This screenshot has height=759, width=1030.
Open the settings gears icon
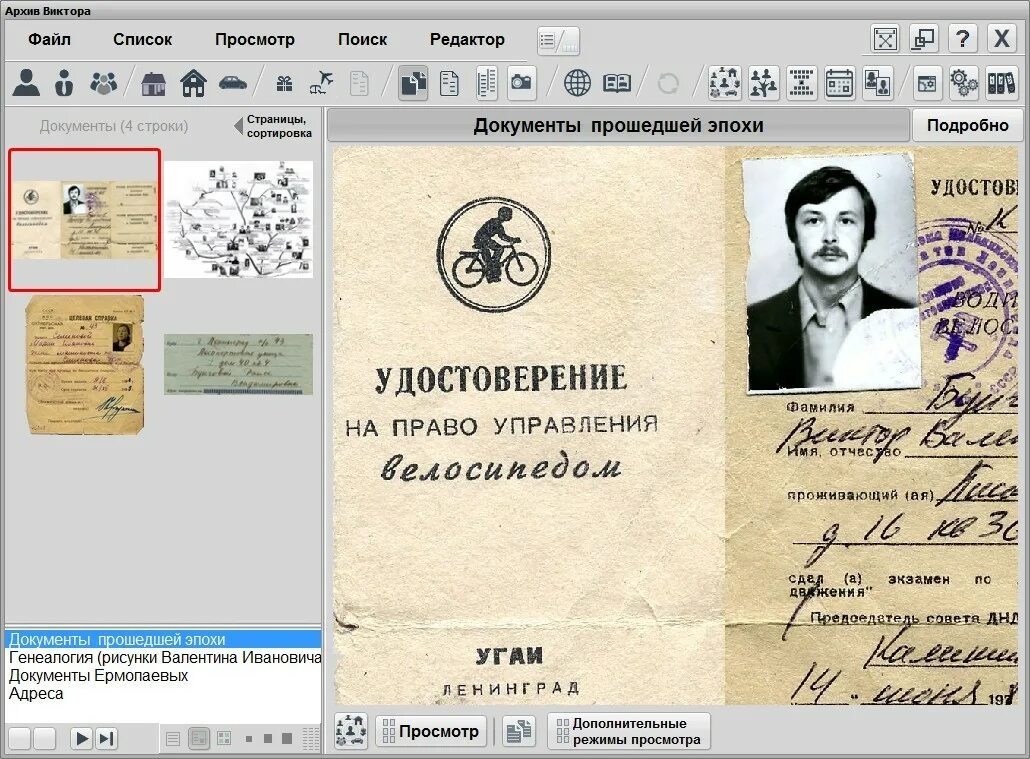pos(963,83)
